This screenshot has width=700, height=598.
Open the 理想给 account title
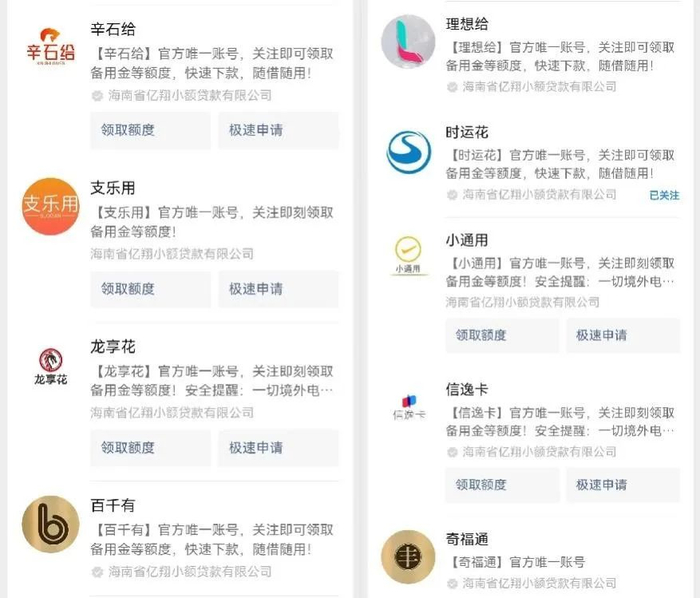(467, 24)
